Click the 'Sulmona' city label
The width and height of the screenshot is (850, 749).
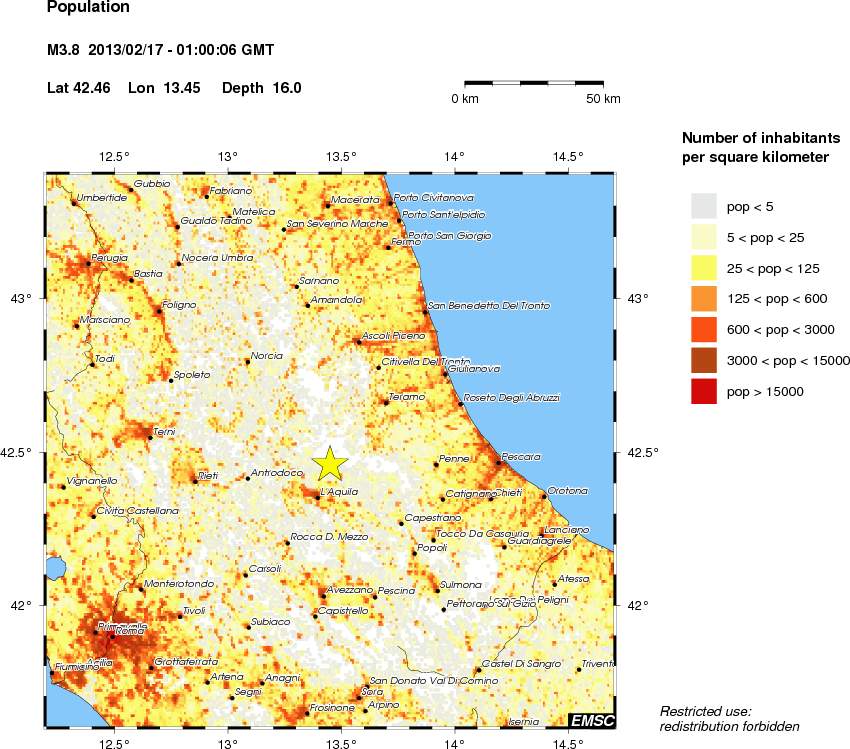click(461, 585)
